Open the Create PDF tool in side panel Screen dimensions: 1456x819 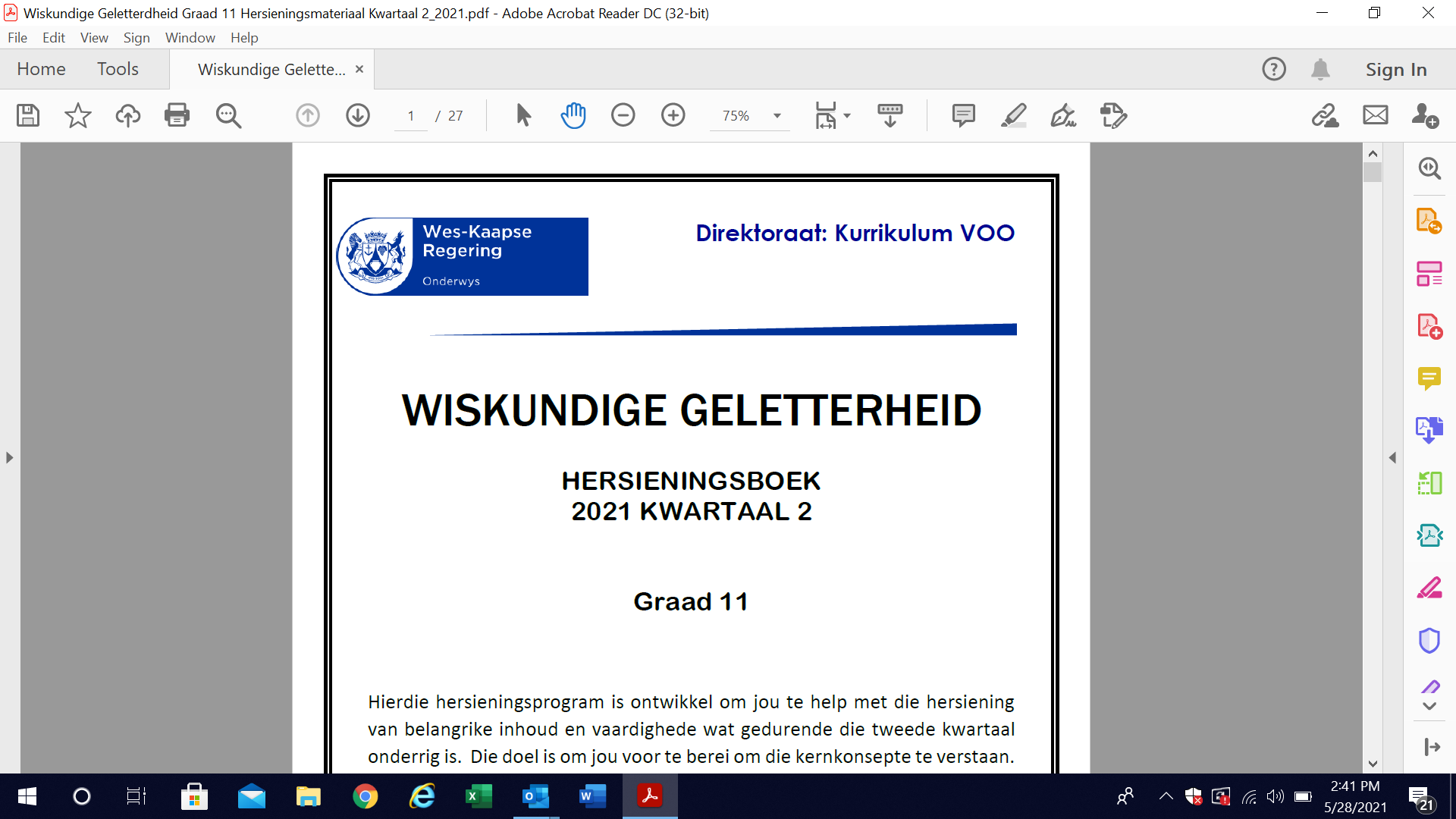(1429, 326)
